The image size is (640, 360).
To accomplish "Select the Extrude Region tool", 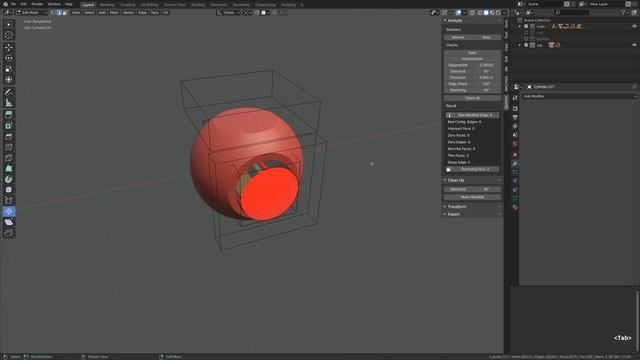I will point(9,115).
